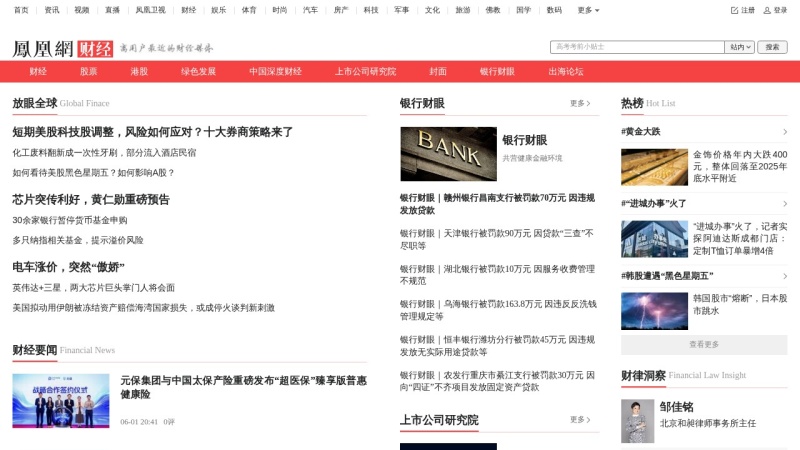Focus the search input field
Screen dimensions: 800x450
pos(637,47)
